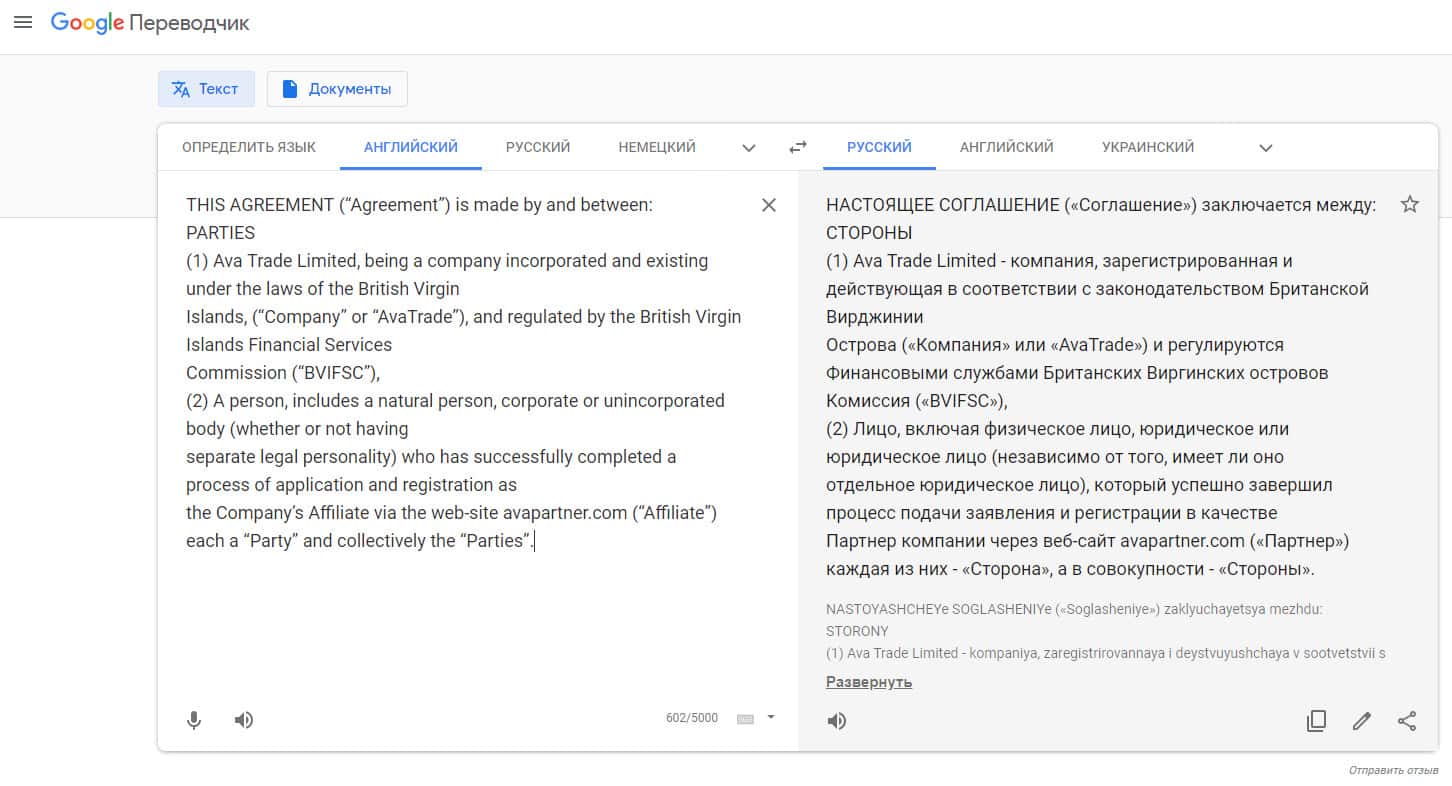1452x786 pixels.
Task: Copy the translation to clipboard
Action: (1316, 721)
